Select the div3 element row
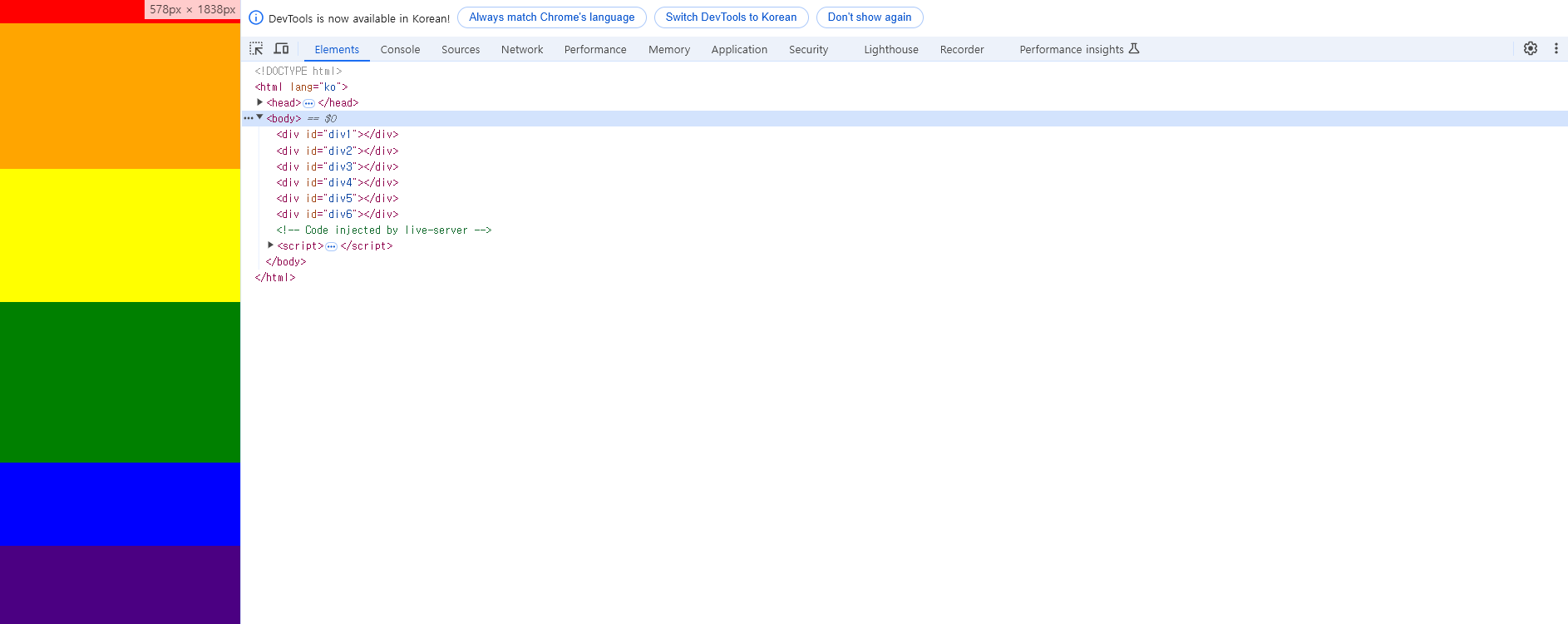 coord(905,166)
